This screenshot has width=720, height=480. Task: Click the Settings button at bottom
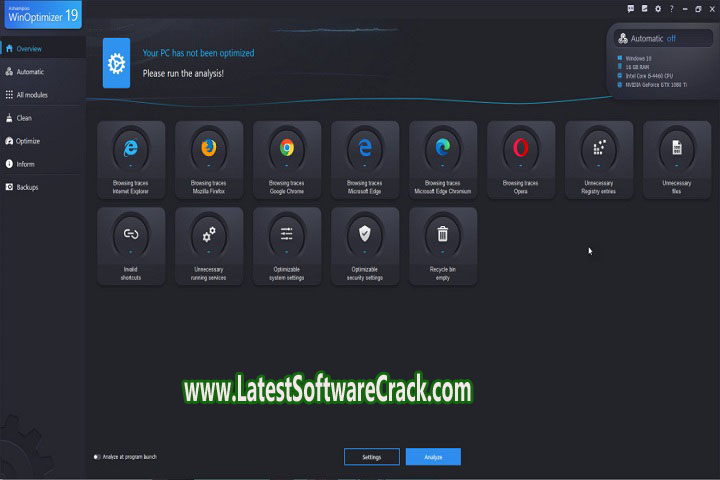371,457
